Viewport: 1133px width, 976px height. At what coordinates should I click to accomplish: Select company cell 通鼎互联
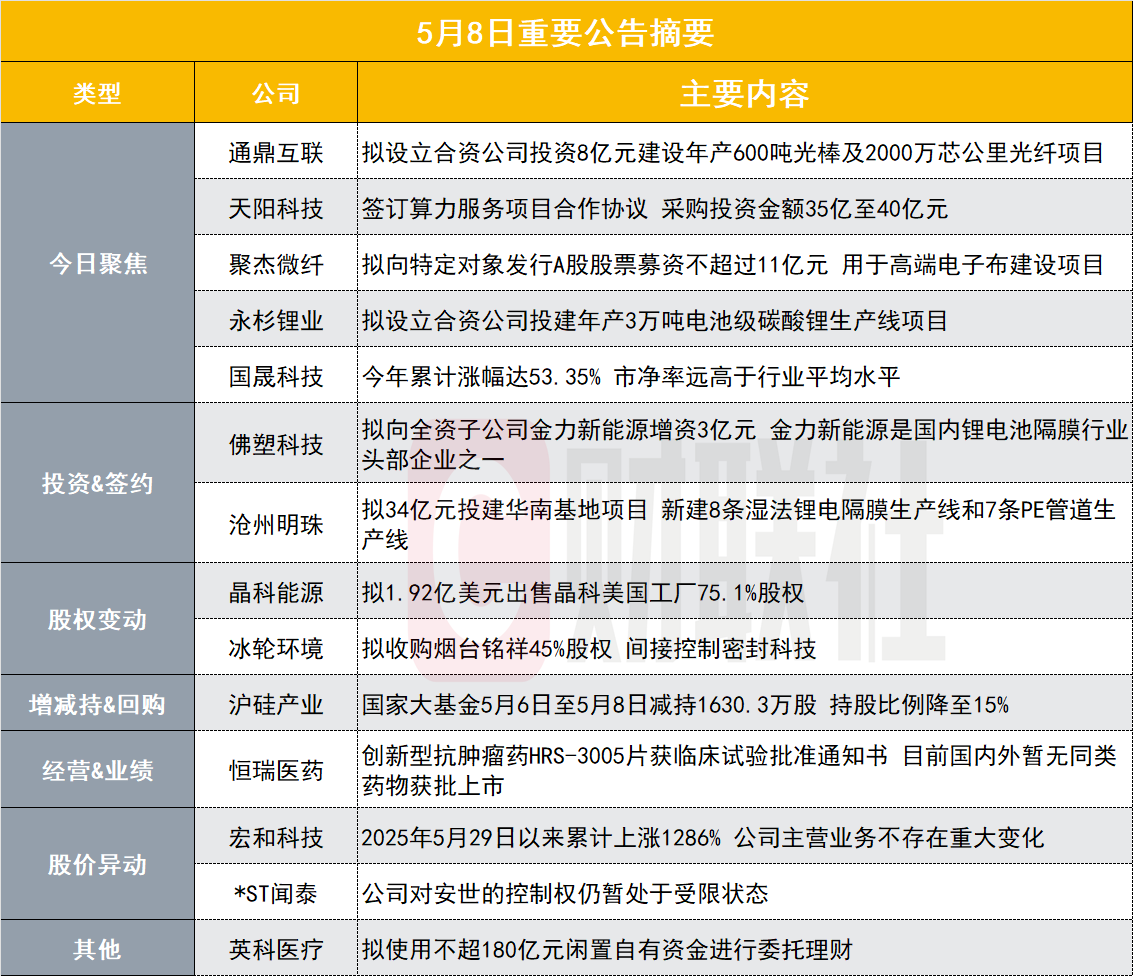[x=276, y=152]
